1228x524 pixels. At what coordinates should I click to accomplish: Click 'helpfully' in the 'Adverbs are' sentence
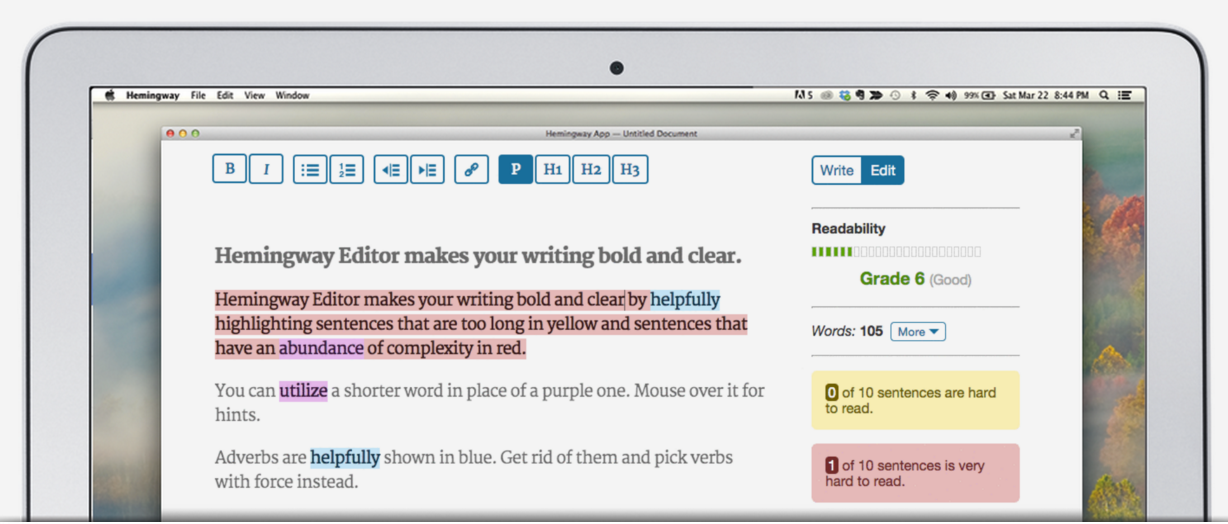pyautogui.click(x=345, y=457)
